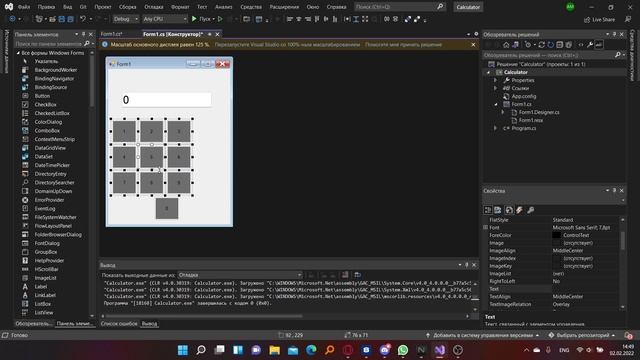Click 'Выбрать репозиторий' in status bar

pyautogui.click(x=582, y=336)
